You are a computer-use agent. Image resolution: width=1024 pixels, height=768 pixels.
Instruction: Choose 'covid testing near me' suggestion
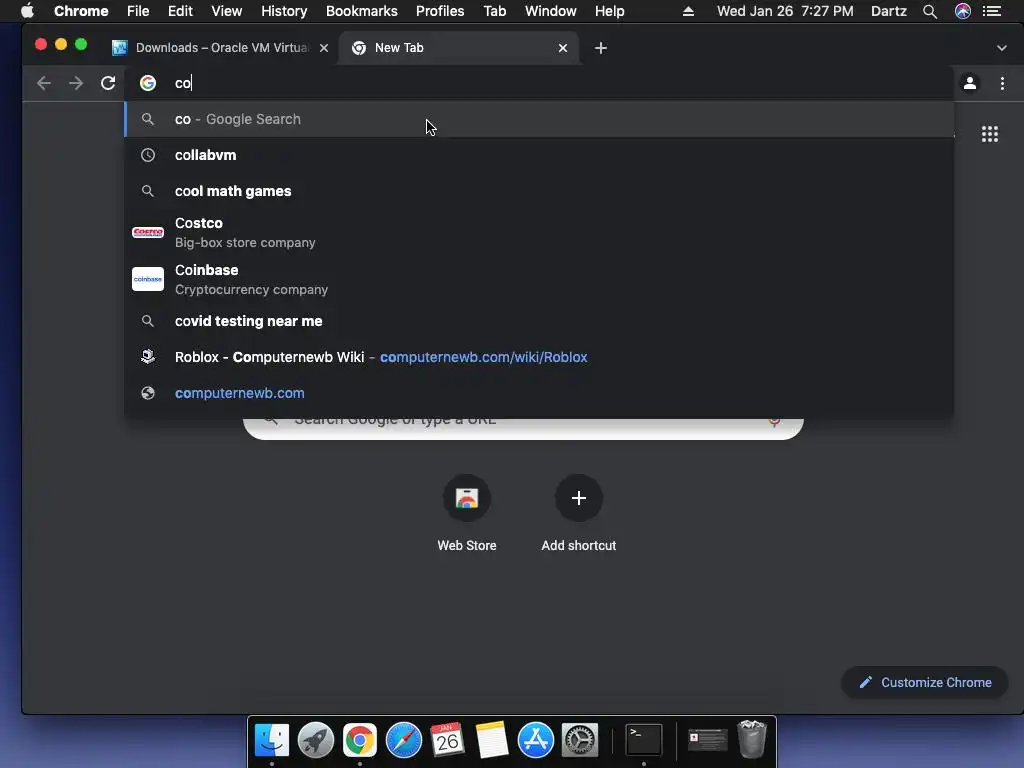click(539, 321)
